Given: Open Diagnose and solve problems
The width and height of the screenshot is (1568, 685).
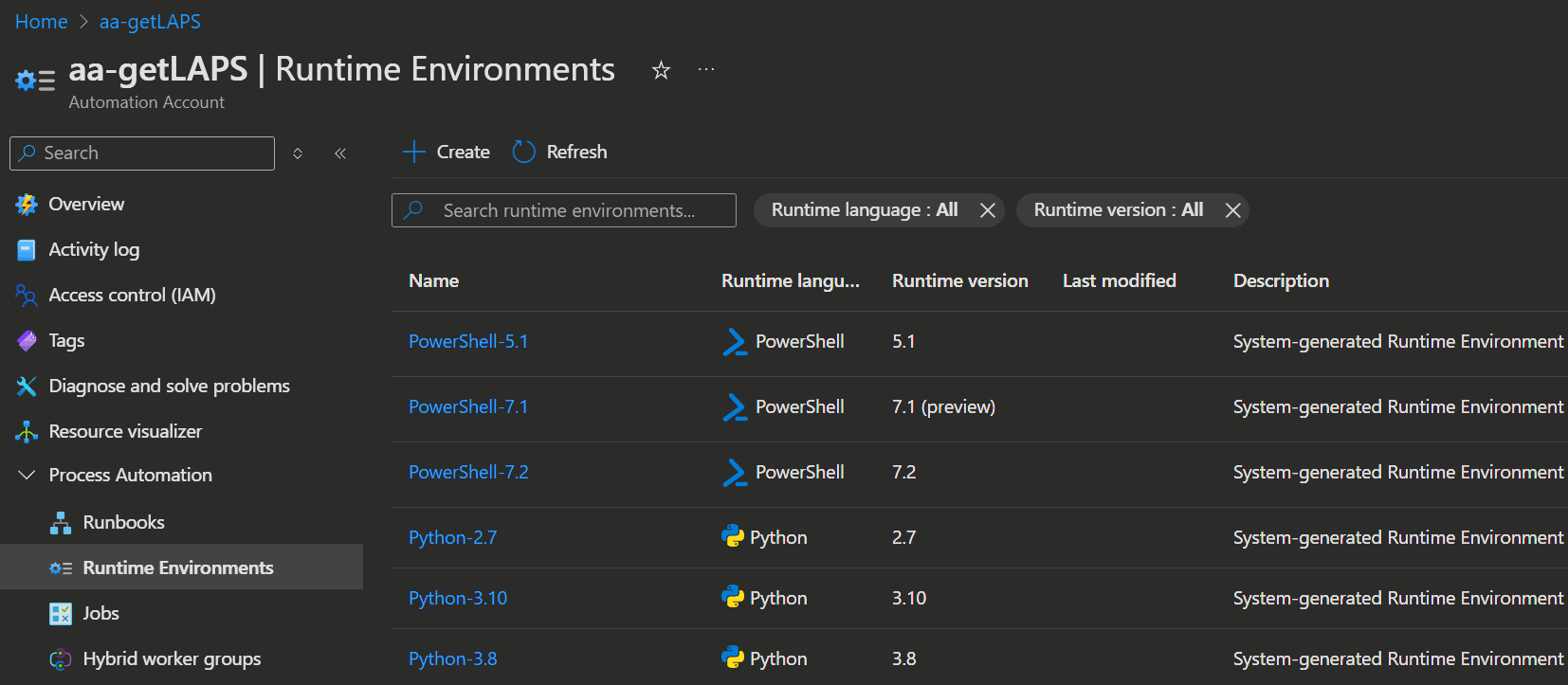Looking at the screenshot, I should point(169,386).
